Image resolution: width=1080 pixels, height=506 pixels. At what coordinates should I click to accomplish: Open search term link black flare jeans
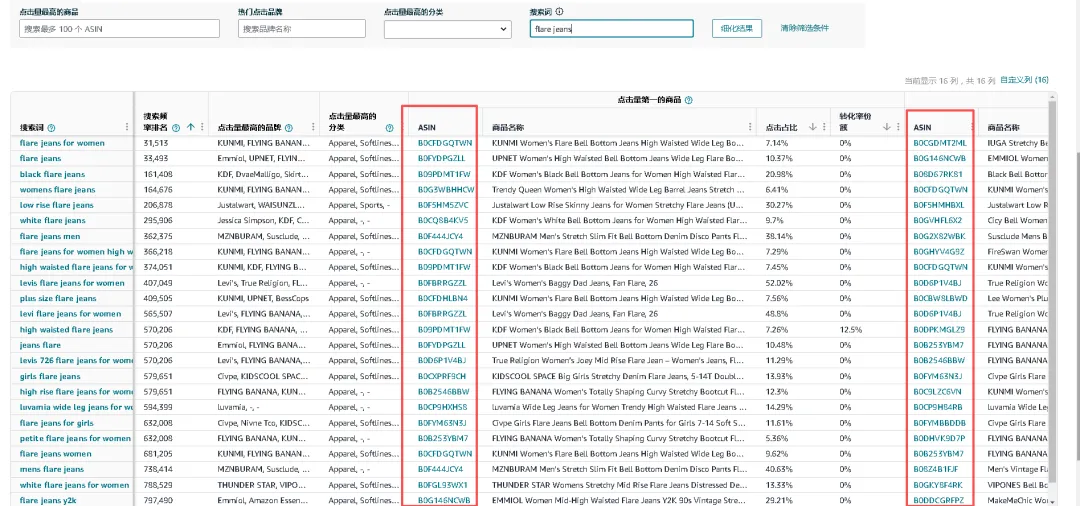(x=52, y=174)
